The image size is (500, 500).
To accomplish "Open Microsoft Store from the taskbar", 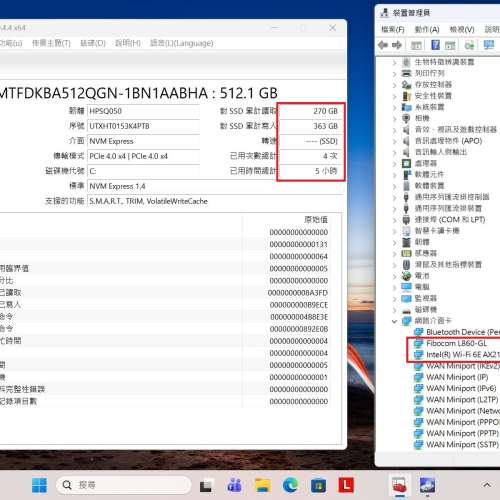I will coord(318,485).
